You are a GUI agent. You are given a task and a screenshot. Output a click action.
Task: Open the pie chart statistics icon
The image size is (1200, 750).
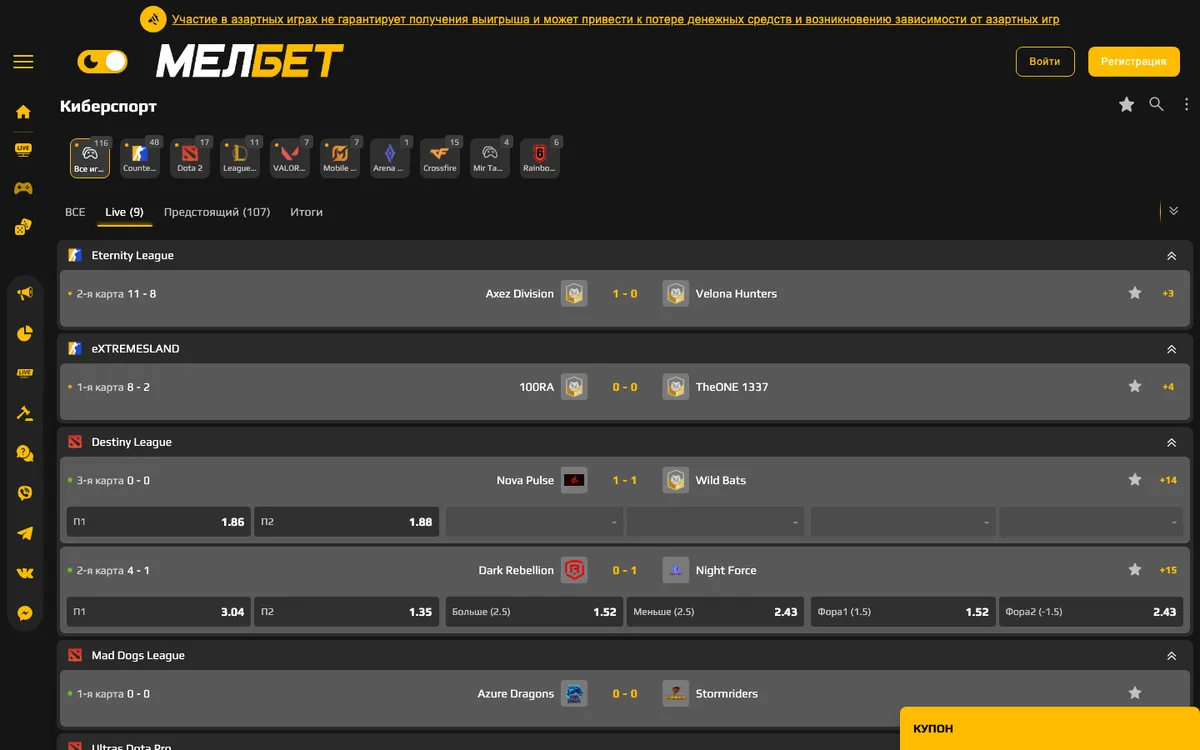(25, 333)
